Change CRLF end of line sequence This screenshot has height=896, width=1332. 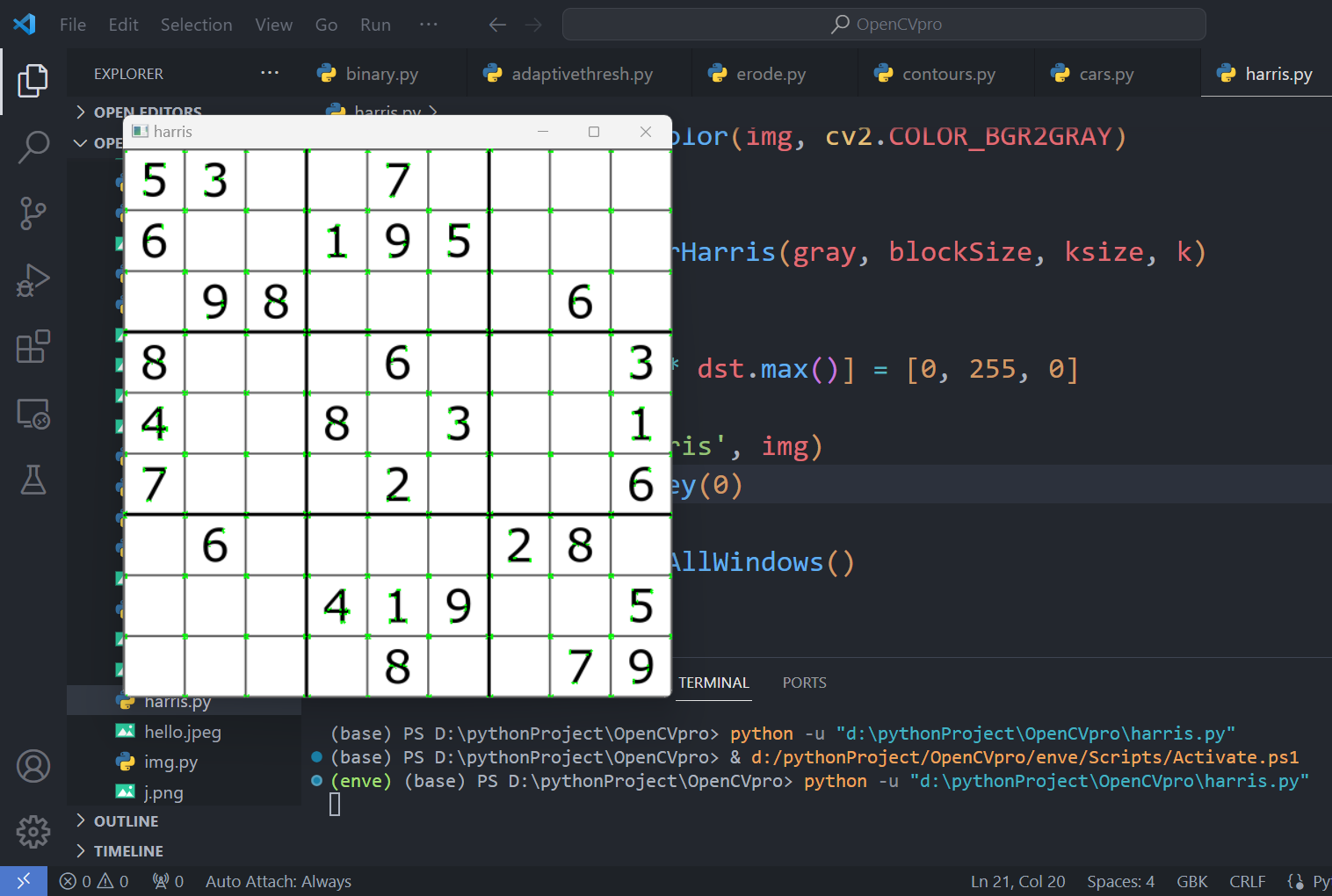click(x=1248, y=881)
